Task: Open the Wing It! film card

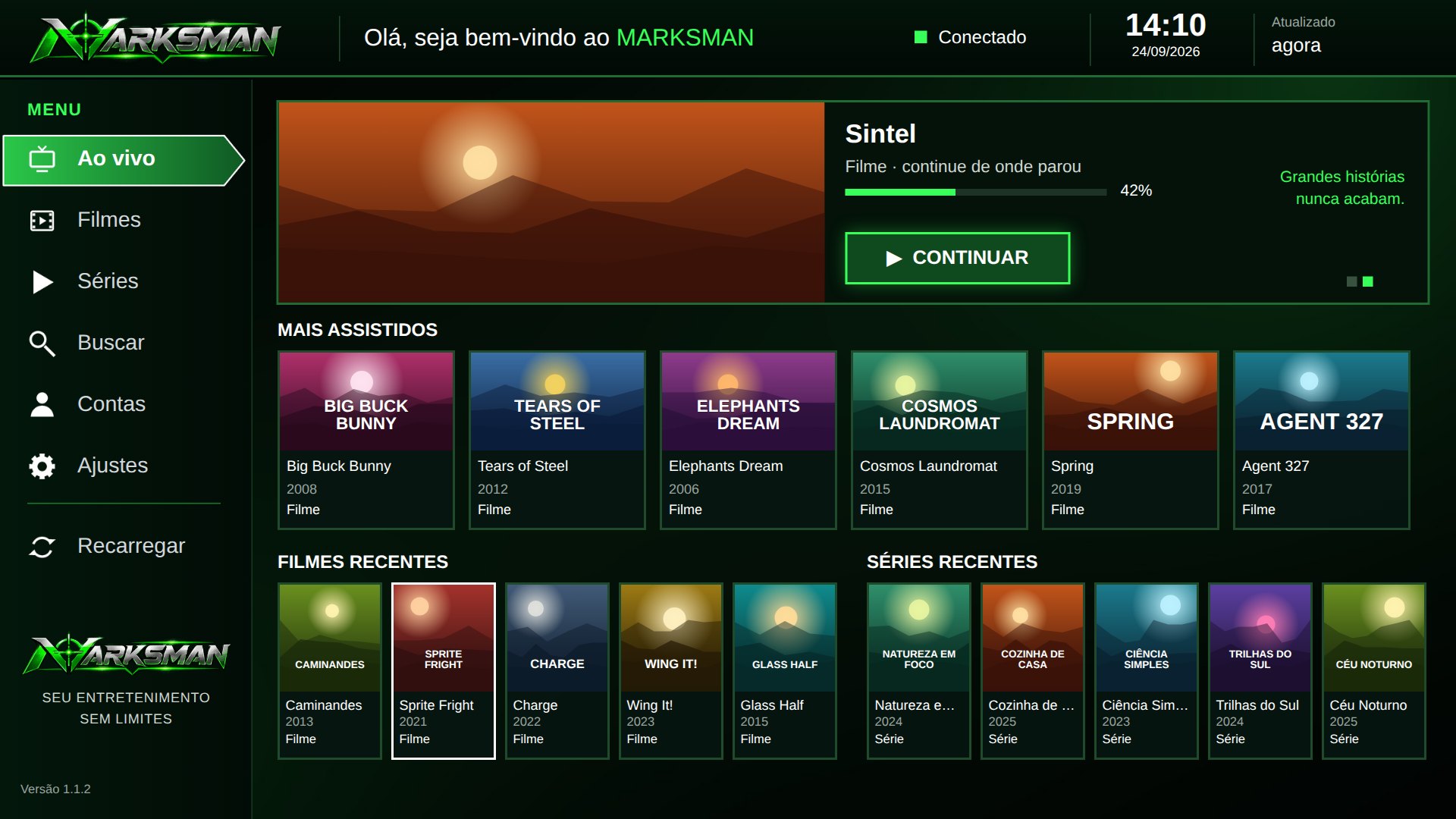Action: [671, 671]
